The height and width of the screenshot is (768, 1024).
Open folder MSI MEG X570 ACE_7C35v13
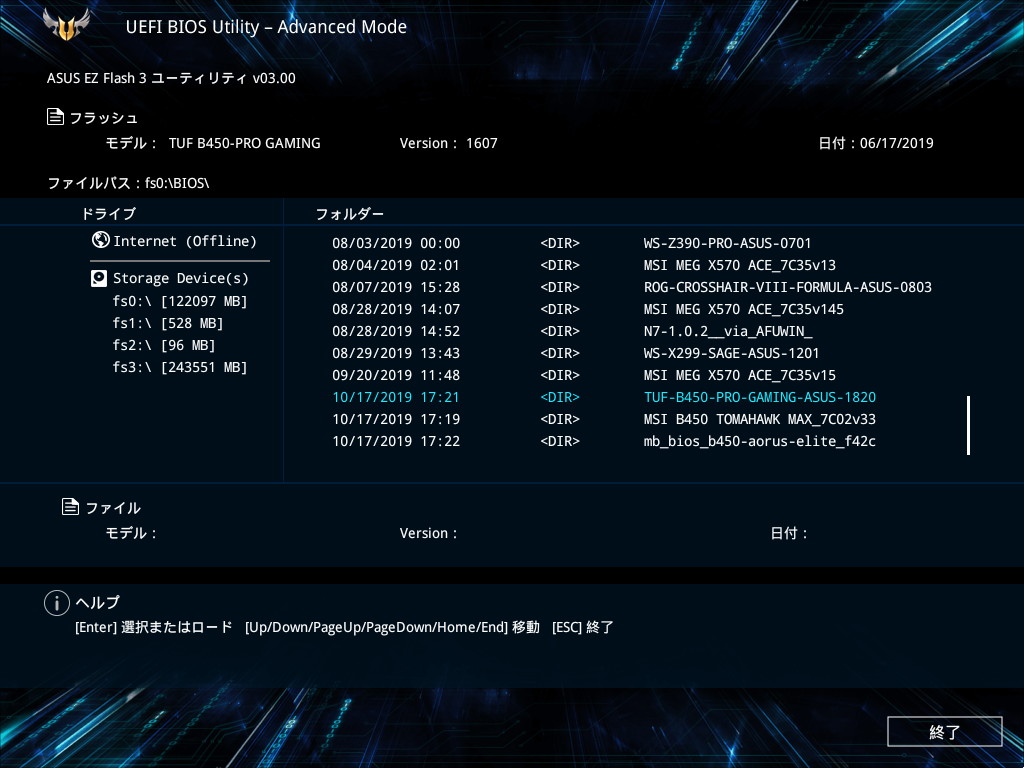click(x=739, y=265)
